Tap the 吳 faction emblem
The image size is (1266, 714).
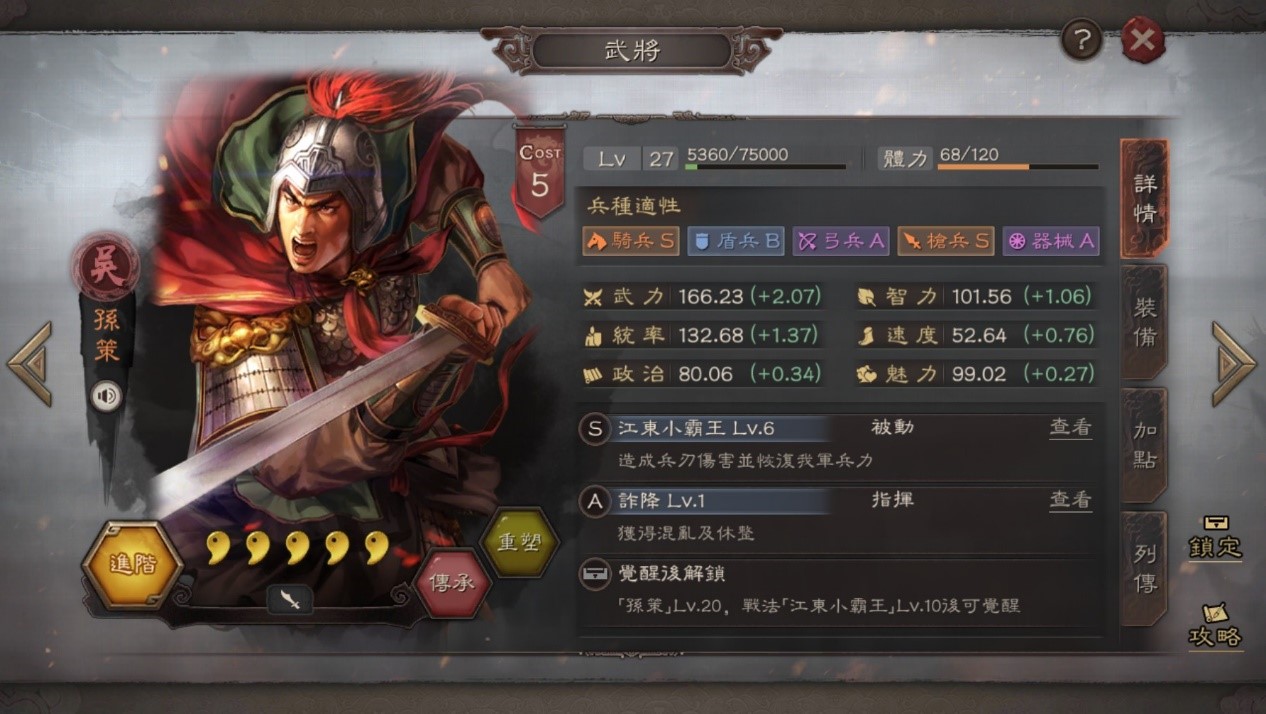click(x=105, y=267)
